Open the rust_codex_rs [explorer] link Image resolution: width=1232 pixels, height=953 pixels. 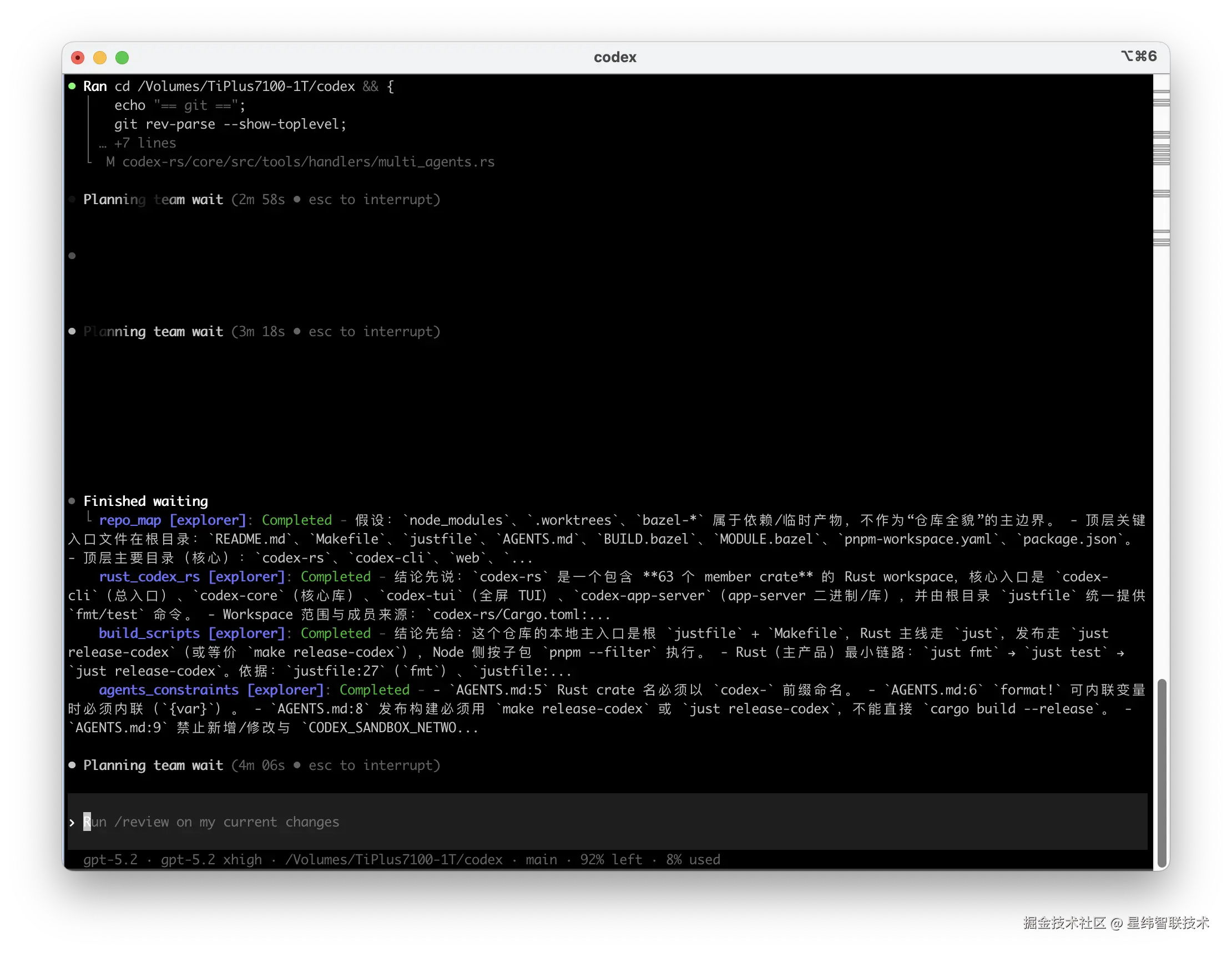point(191,576)
